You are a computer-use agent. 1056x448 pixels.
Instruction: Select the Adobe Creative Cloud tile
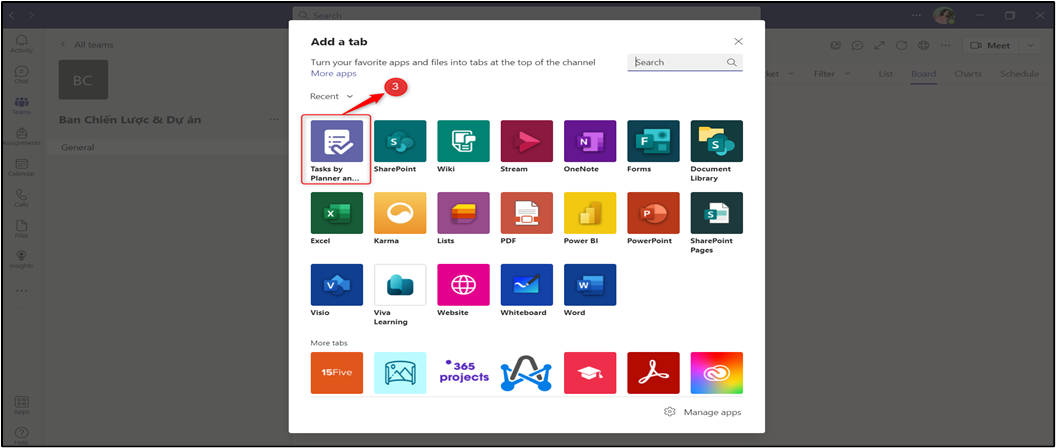[717, 373]
